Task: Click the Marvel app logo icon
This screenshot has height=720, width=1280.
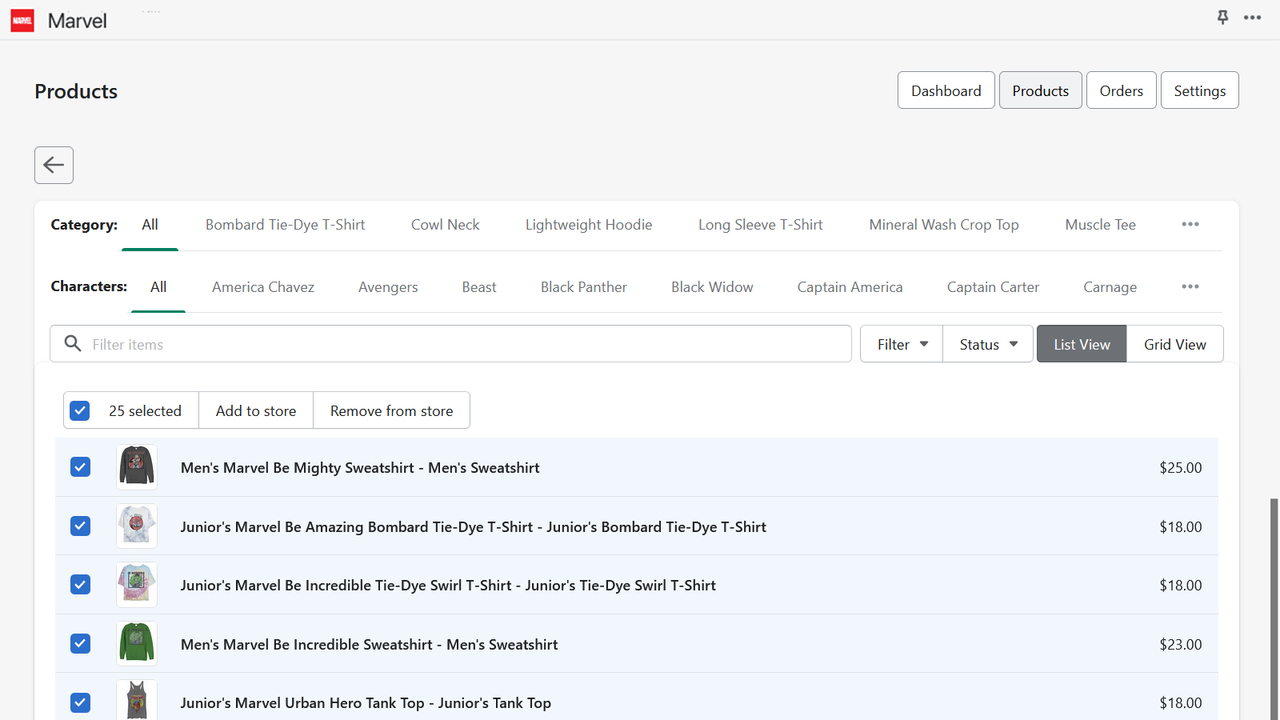Action: 22,20
